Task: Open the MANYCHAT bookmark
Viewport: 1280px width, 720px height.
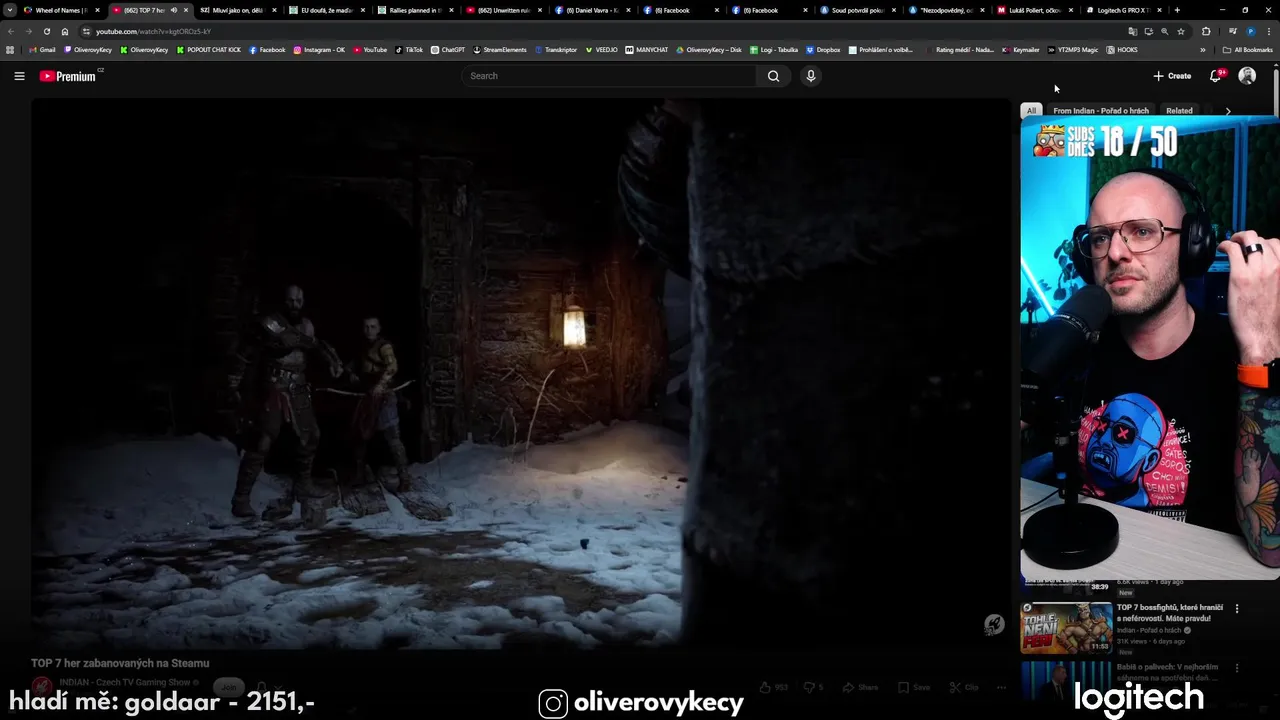Action: point(647,50)
